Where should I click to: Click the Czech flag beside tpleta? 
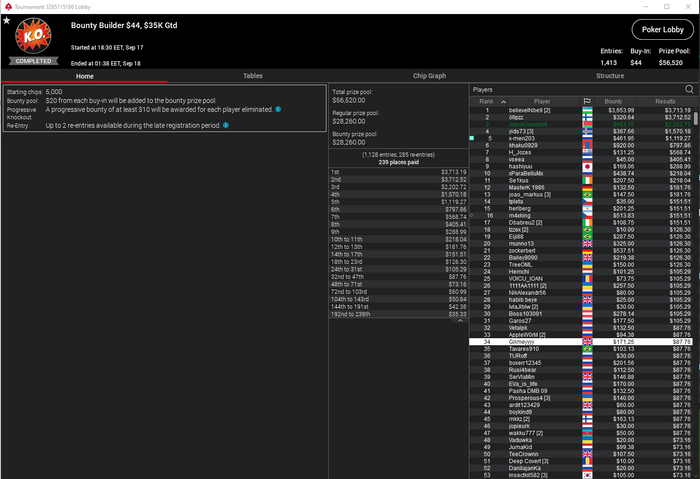588,201
